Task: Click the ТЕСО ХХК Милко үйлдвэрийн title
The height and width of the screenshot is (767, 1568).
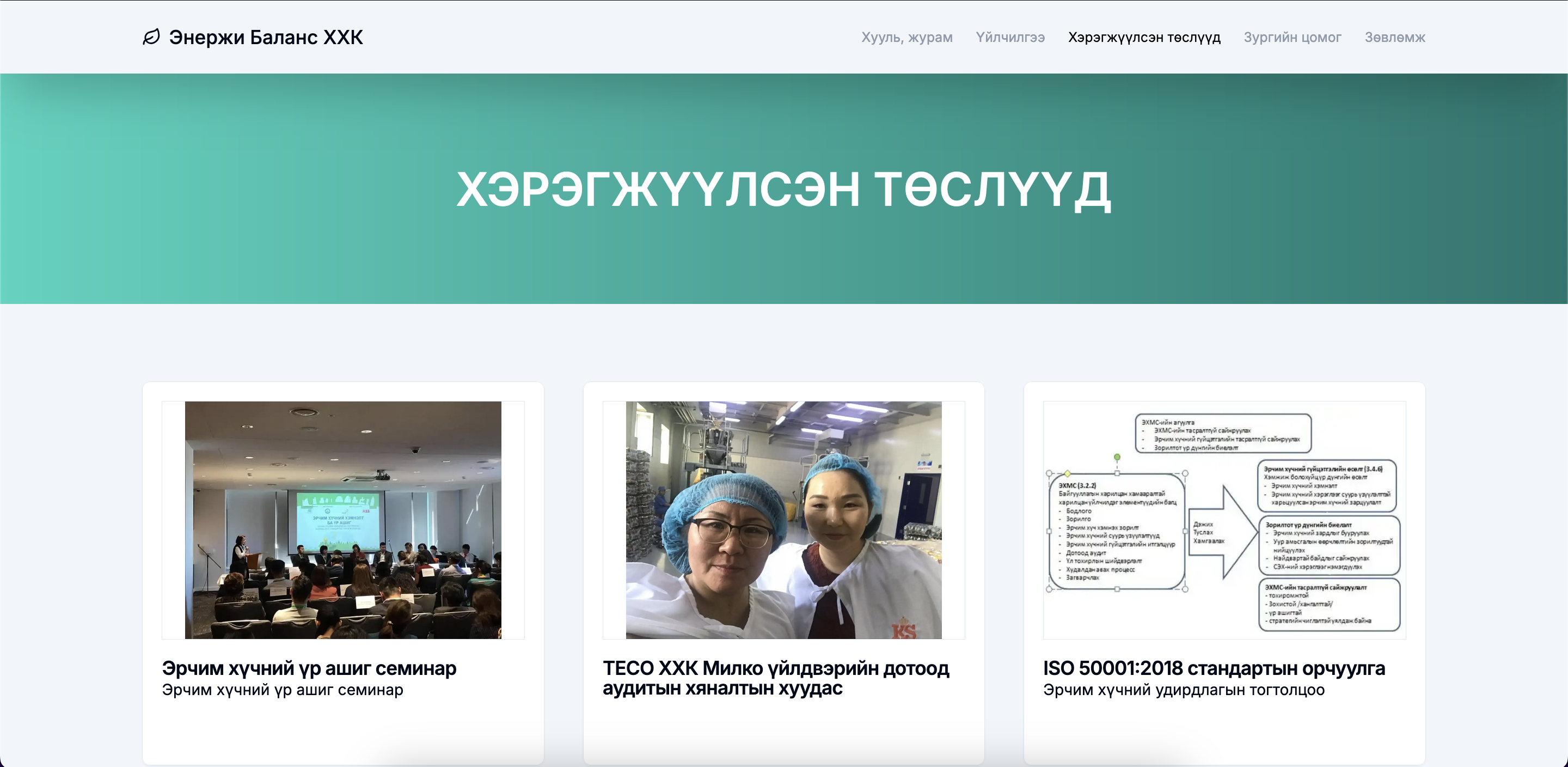Action: (776, 678)
